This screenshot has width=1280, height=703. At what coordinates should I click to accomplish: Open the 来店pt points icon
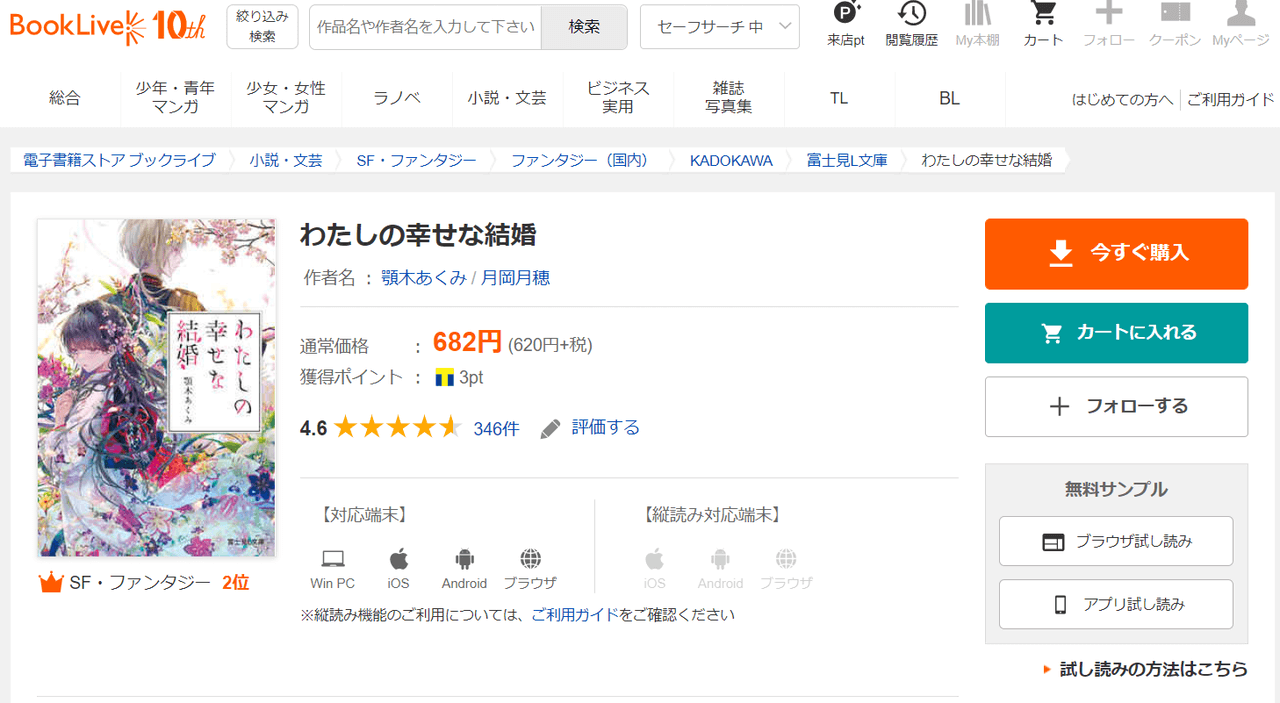pyautogui.click(x=846, y=14)
